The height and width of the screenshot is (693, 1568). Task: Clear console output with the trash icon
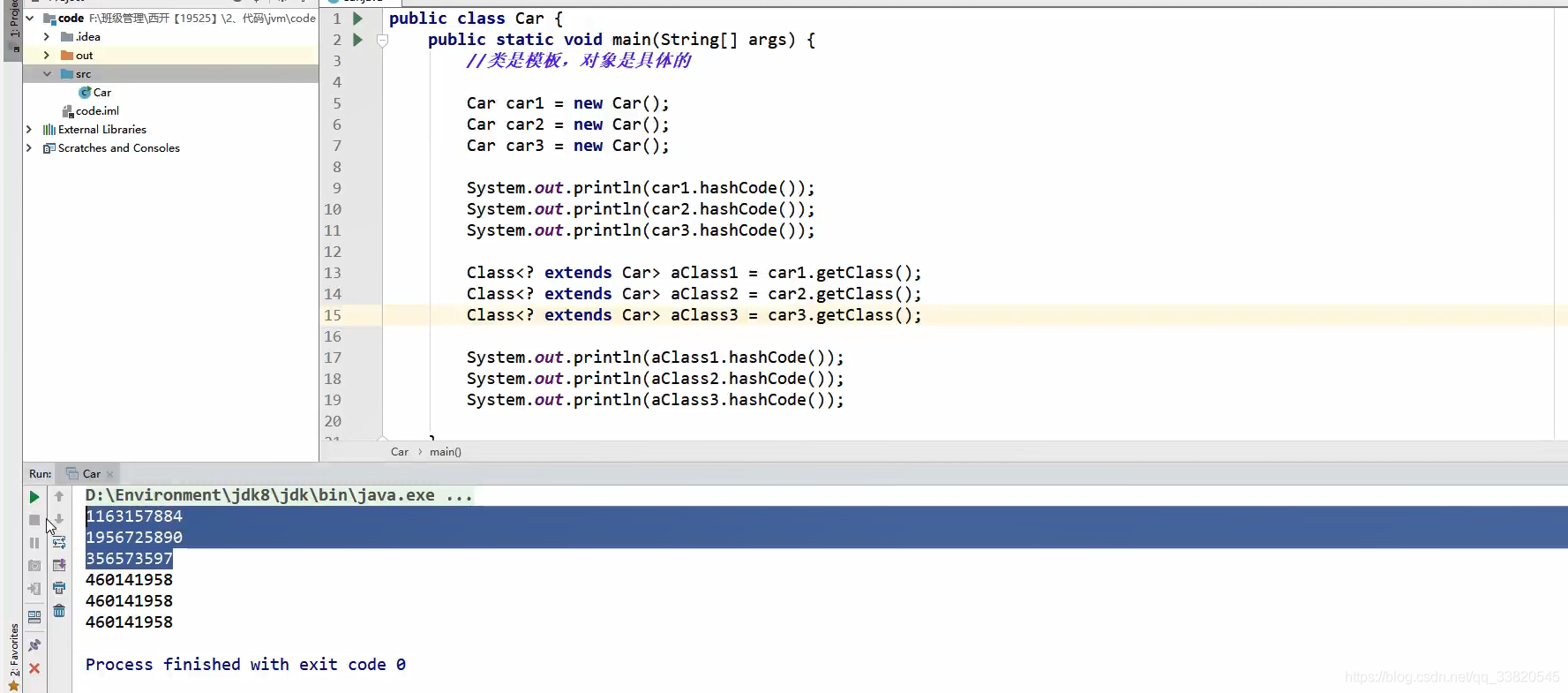point(59,611)
